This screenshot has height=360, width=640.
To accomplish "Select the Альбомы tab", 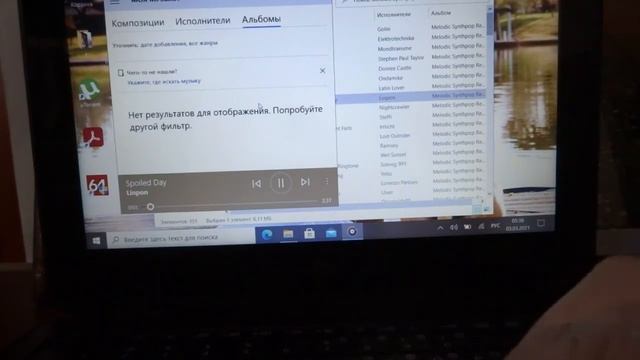I will 261,19.
